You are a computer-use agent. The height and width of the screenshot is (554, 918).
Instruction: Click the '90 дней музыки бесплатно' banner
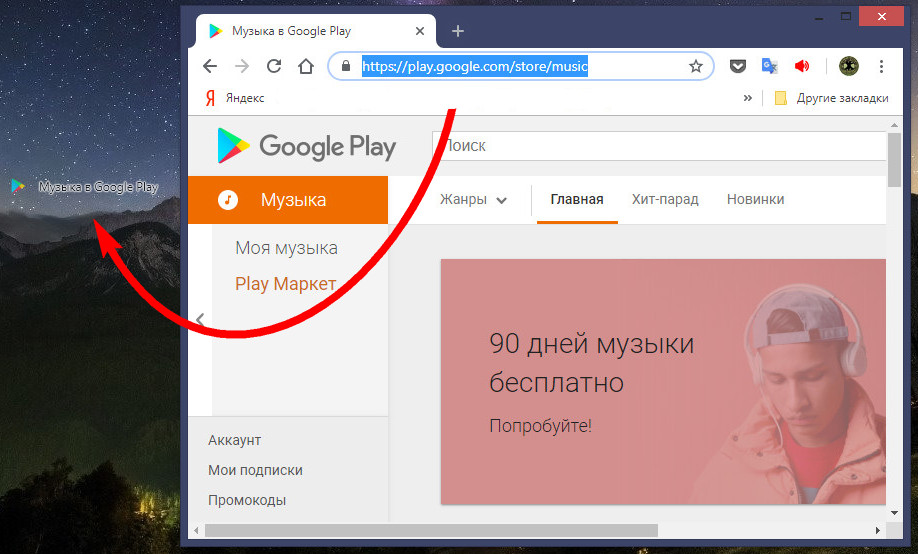pyautogui.click(x=663, y=381)
